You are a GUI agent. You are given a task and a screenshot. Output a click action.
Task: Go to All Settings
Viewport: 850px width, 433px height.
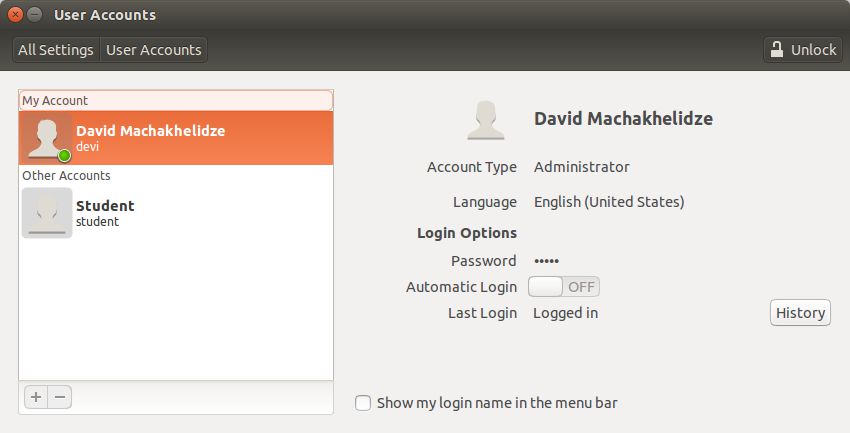click(x=56, y=50)
